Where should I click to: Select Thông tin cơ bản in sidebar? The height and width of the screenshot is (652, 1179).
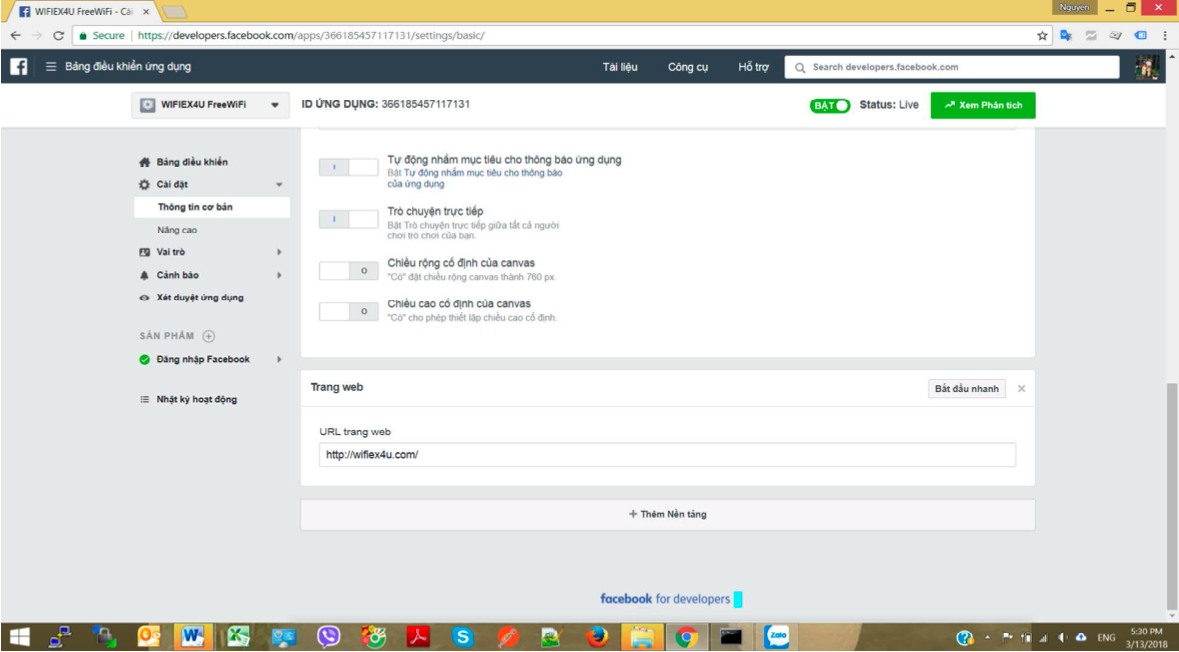click(212, 208)
